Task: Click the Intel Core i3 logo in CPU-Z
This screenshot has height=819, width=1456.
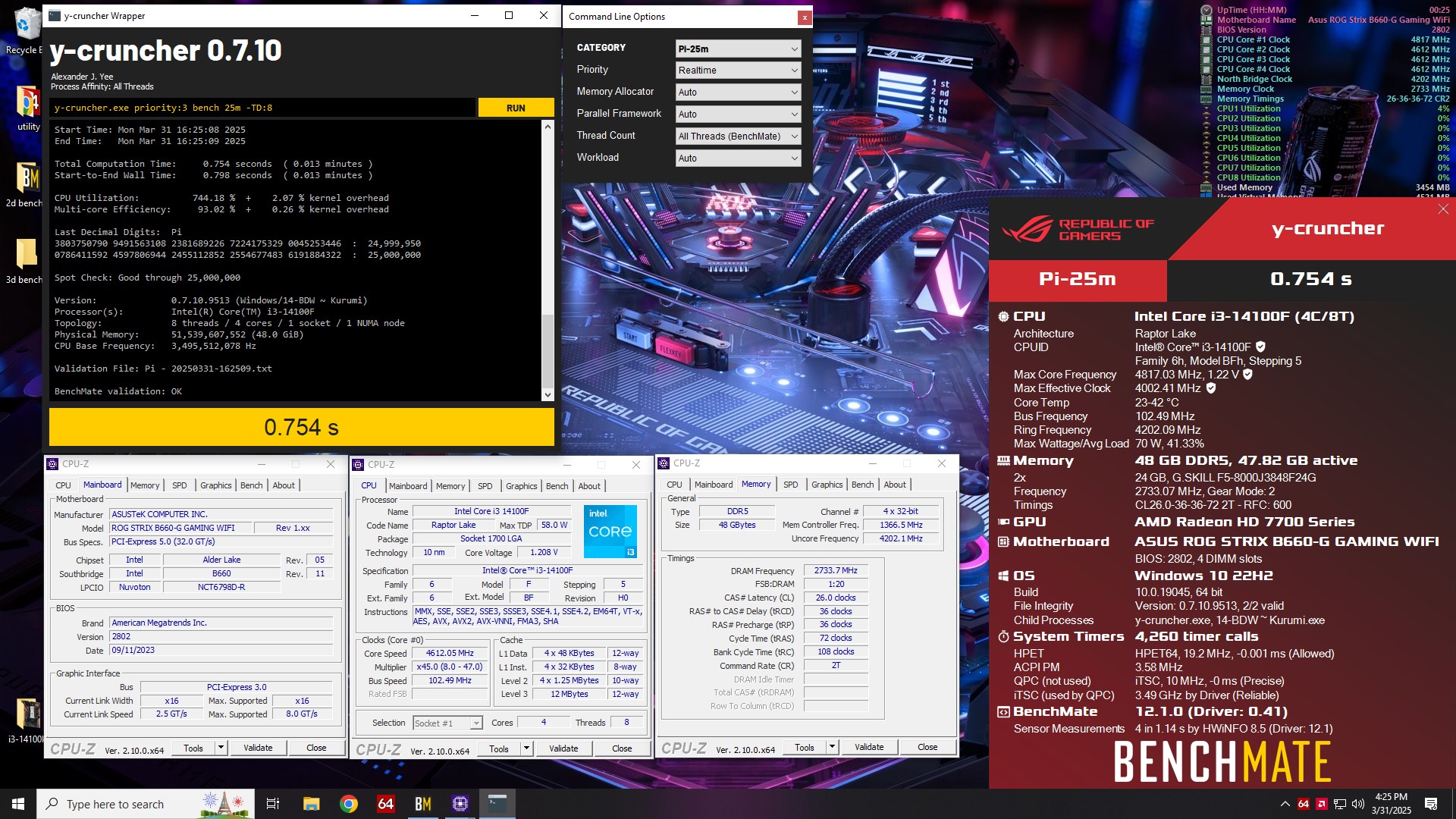Action: click(x=610, y=532)
